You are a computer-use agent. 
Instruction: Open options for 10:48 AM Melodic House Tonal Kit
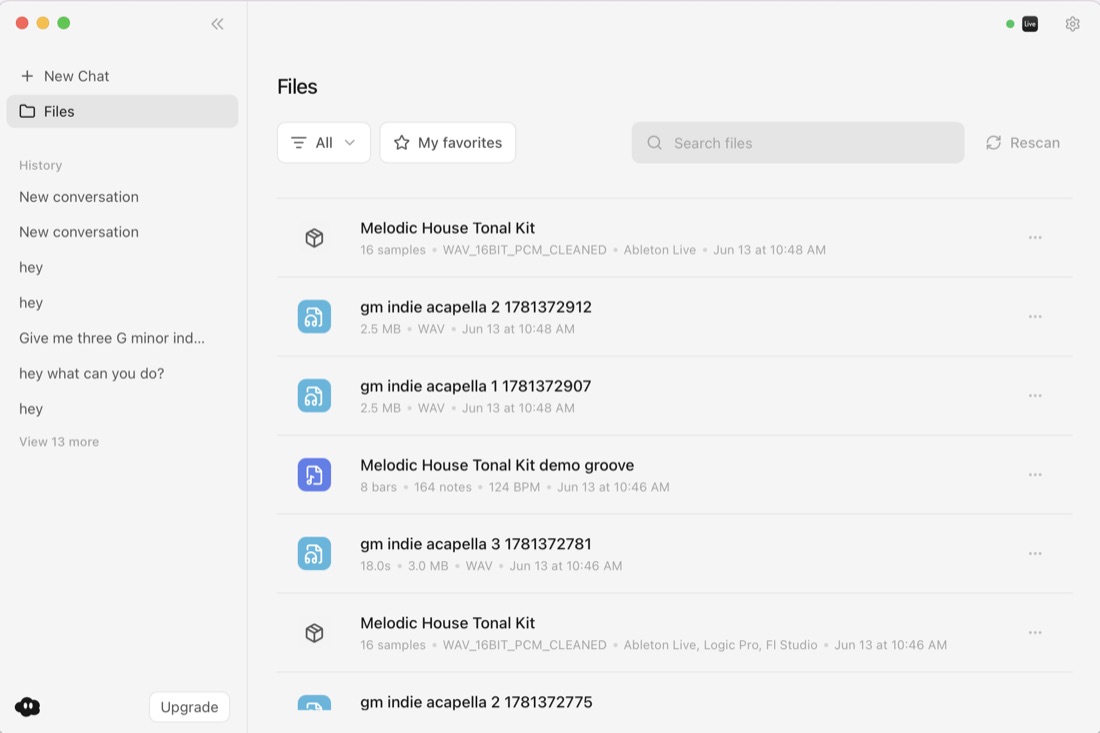click(1035, 238)
